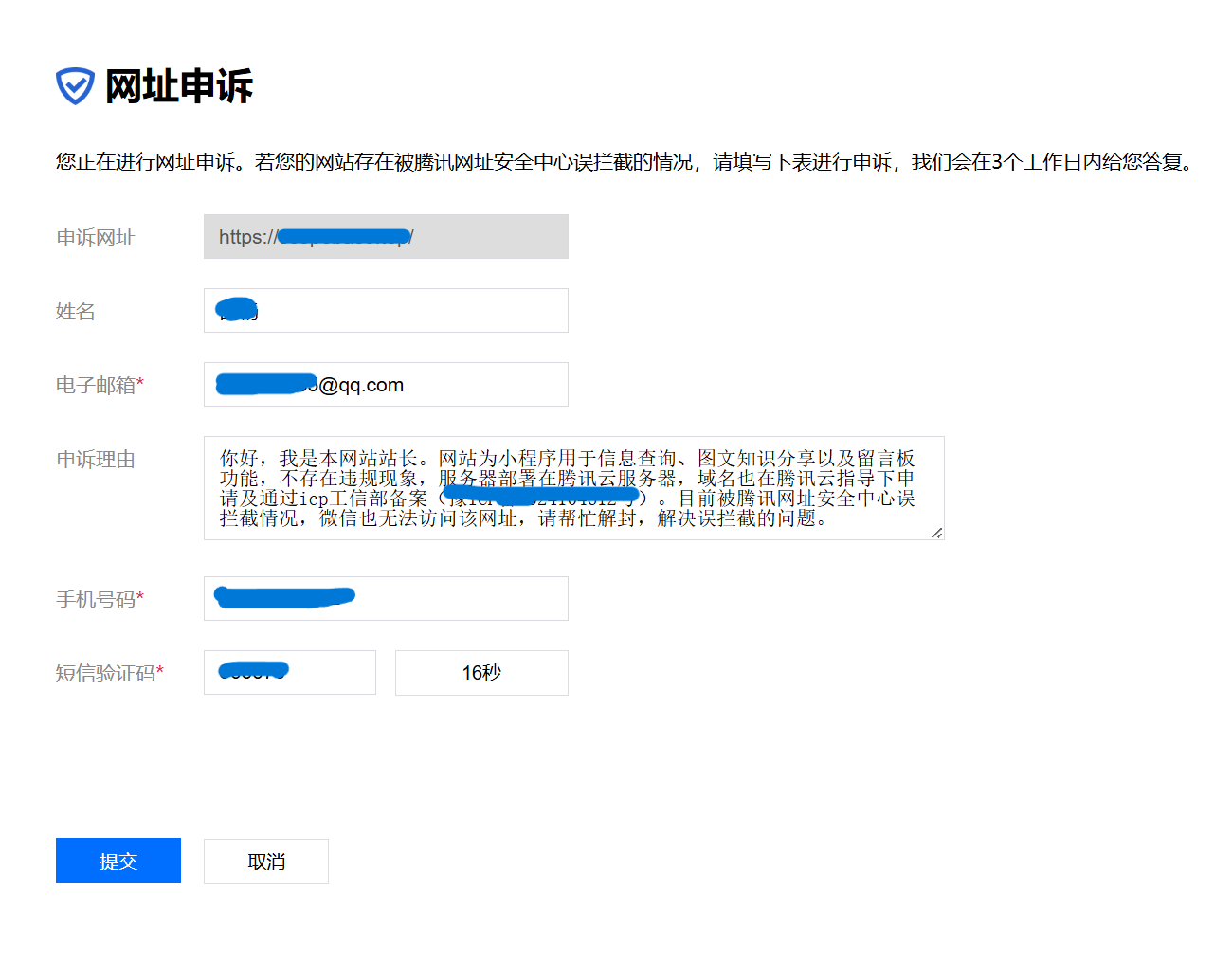This screenshot has height=962, width=1232.
Task: Click the 短信验证码* label
Action: 110,674
